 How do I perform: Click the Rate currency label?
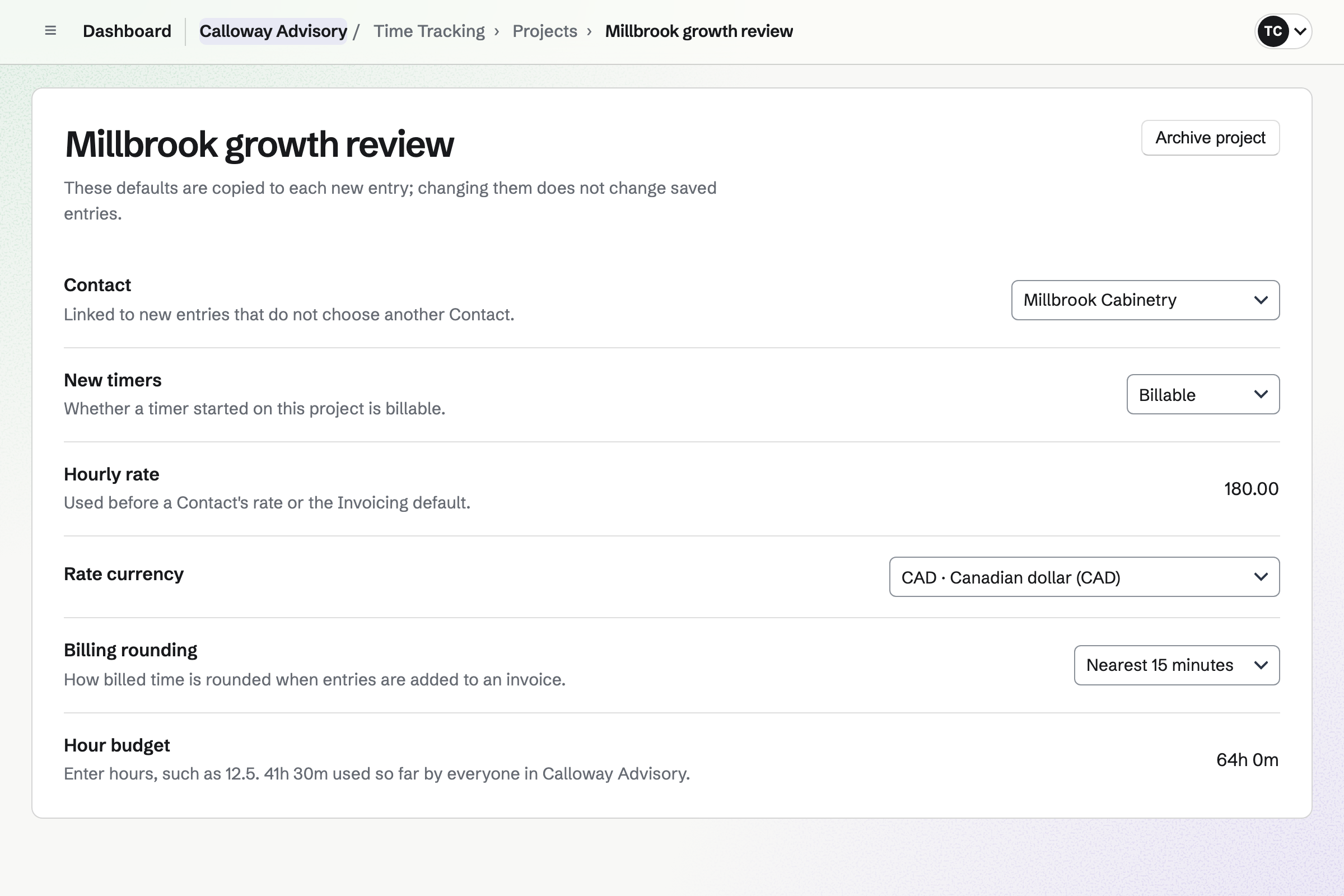[123, 575]
